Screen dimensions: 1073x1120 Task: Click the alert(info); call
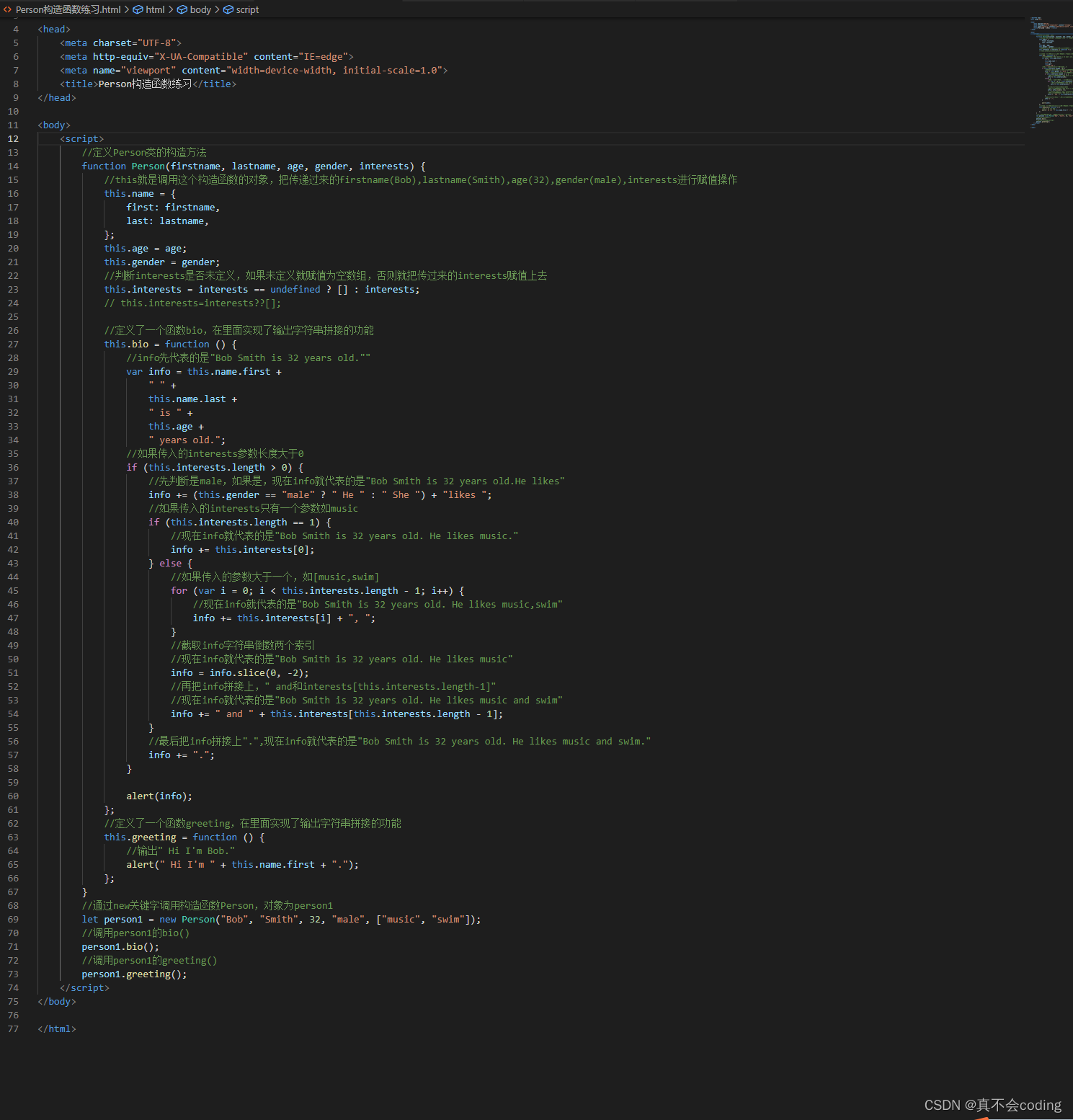(x=159, y=796)
